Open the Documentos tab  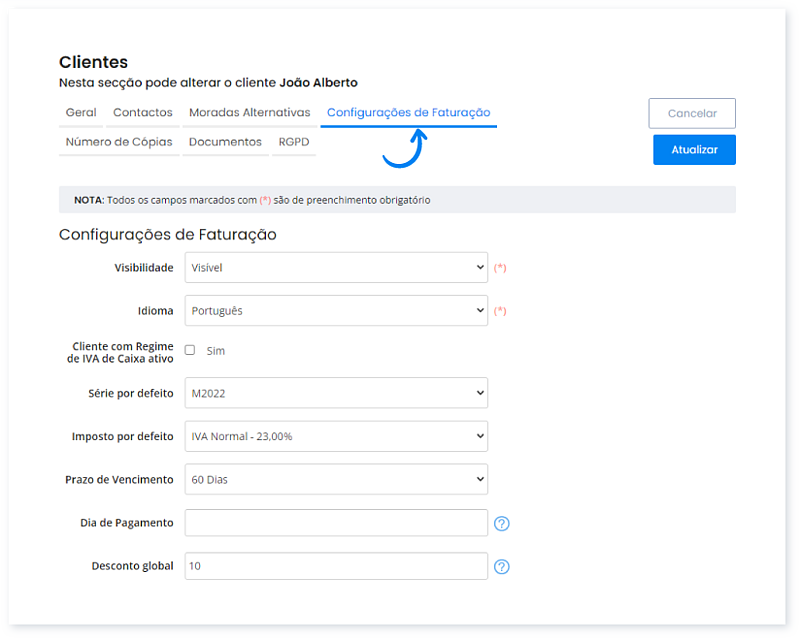pyautogui.click(x=225, y=142)
